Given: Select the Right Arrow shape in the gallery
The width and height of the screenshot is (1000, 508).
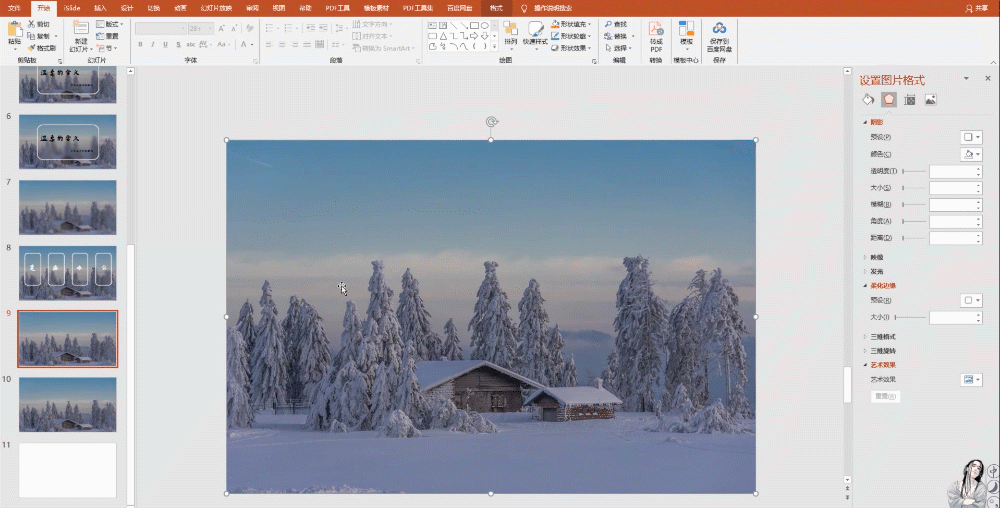Looking at the screenshot, I should pyautogui.click(x=474, y=36).
